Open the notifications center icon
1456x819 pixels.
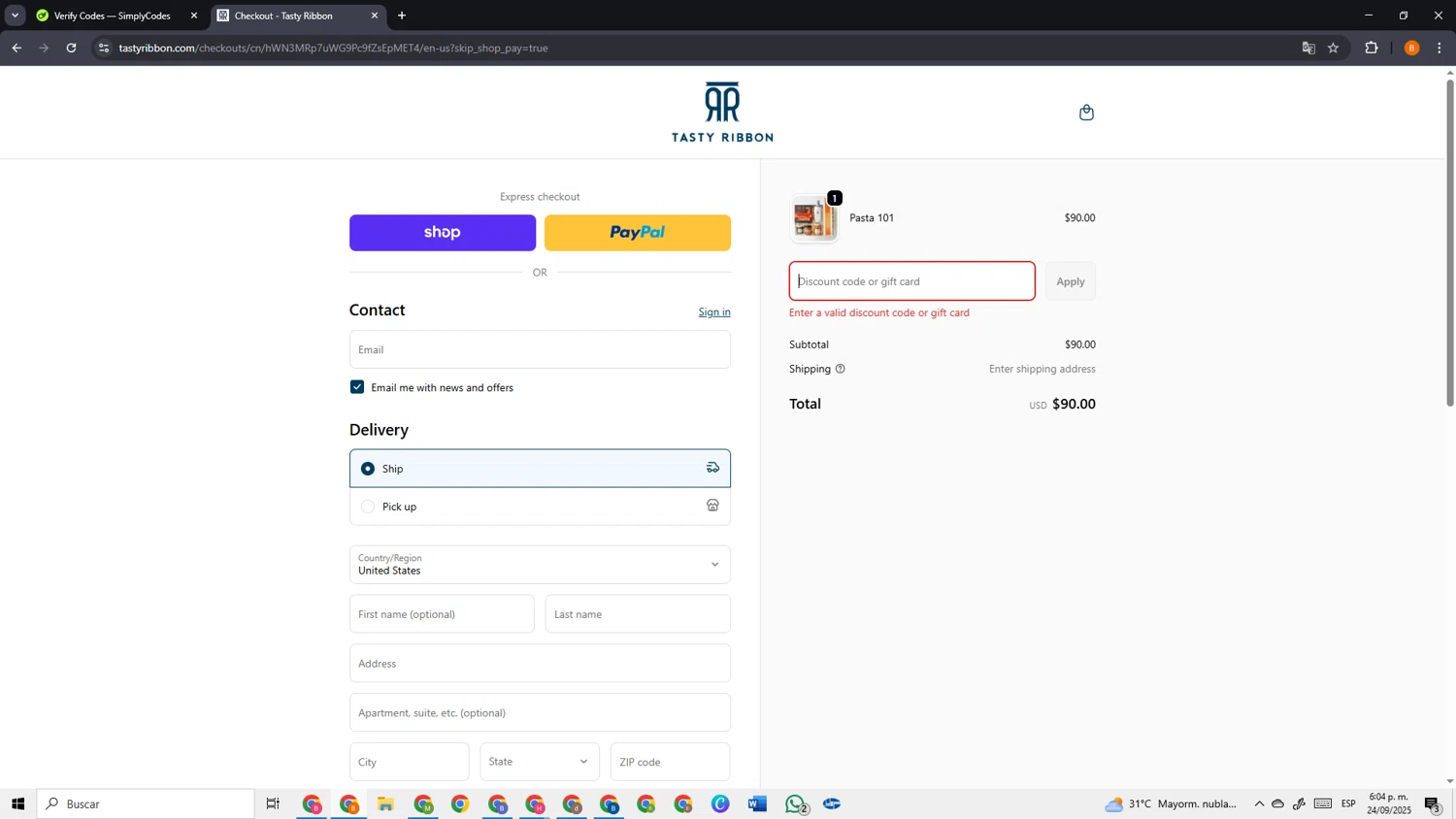[x=1433, y=803]
